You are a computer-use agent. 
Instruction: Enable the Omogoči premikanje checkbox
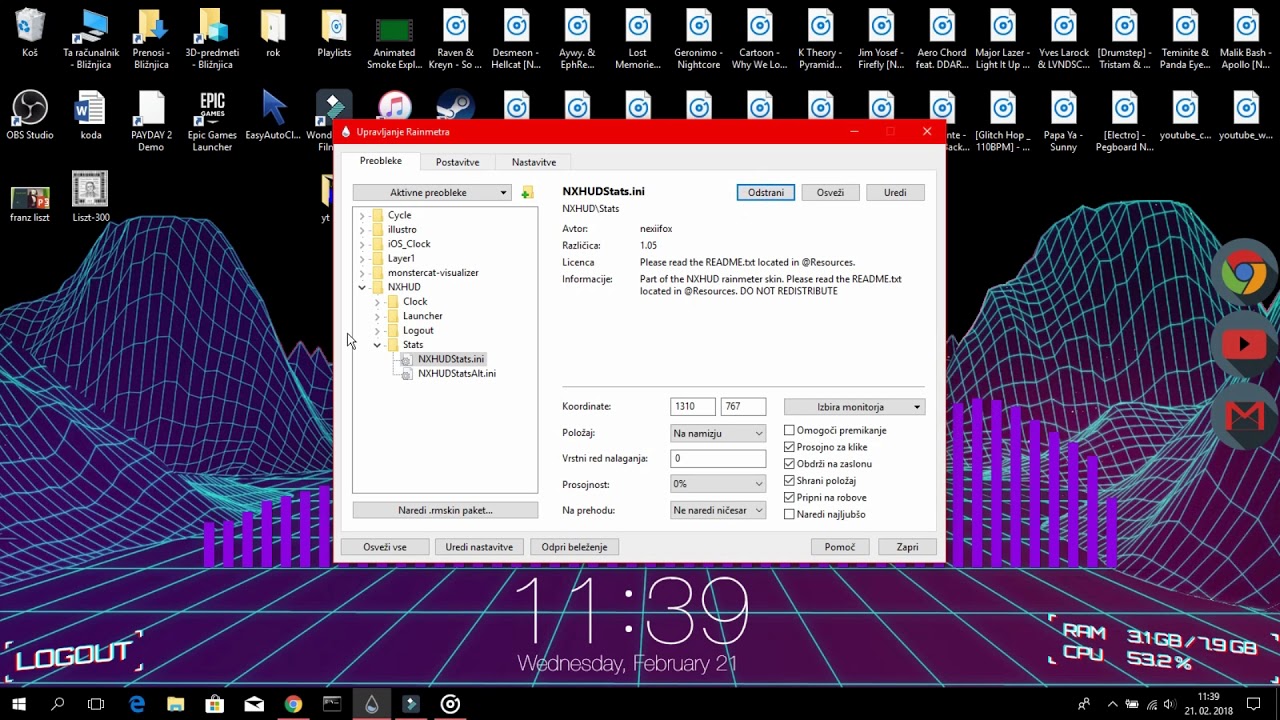[789, 430]
